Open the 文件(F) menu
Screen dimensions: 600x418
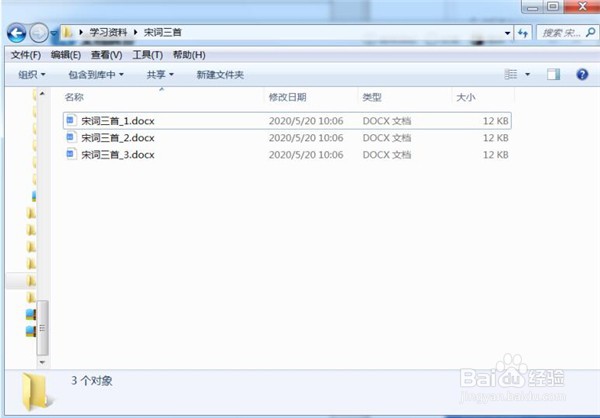(x=26, y=55)
